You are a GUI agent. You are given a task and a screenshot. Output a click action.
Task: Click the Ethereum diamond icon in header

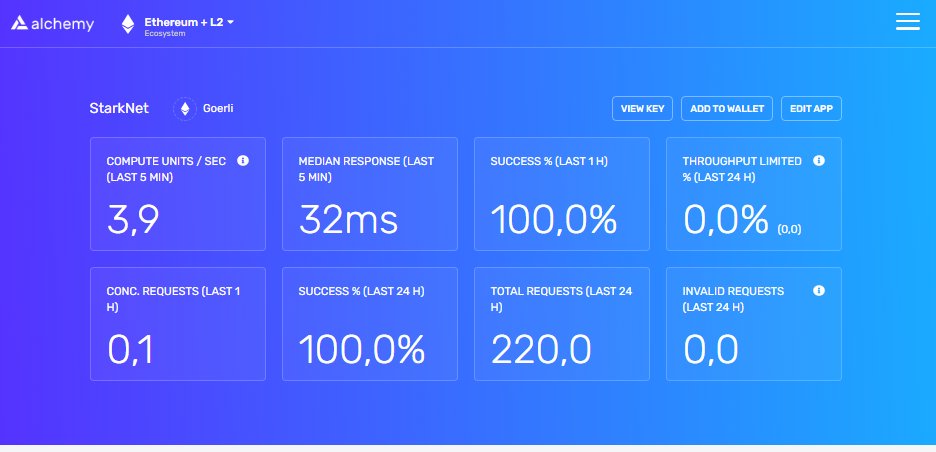[x=128, y=24]
